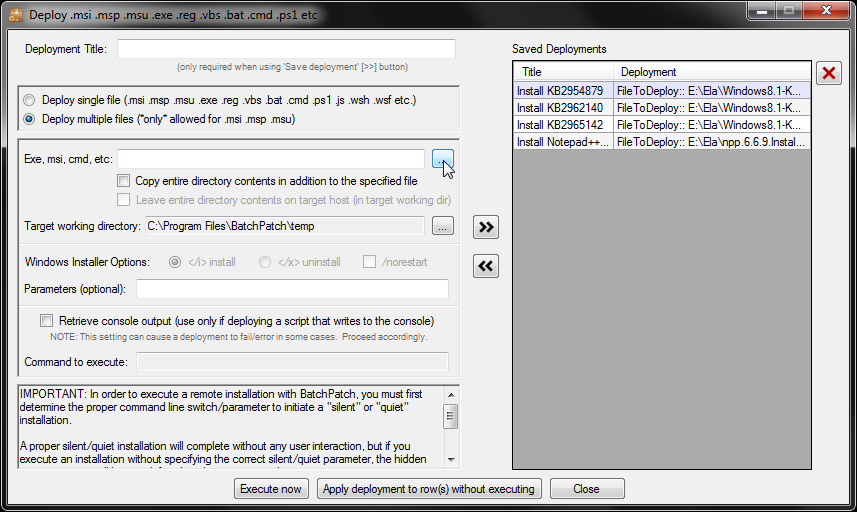
Task: Select the 'Install KB2954879' saved deployment
Action: (x=563, y=91)
